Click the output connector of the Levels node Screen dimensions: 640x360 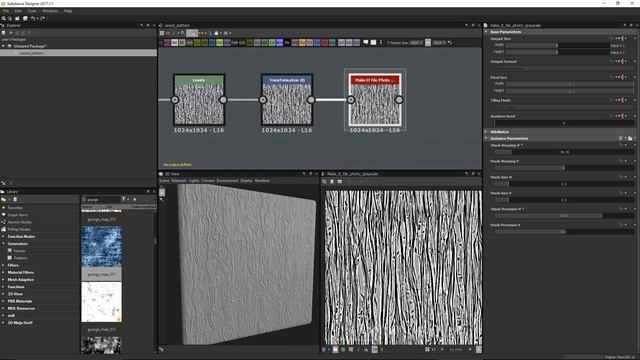pyautogui.click(x=223, y=100)
